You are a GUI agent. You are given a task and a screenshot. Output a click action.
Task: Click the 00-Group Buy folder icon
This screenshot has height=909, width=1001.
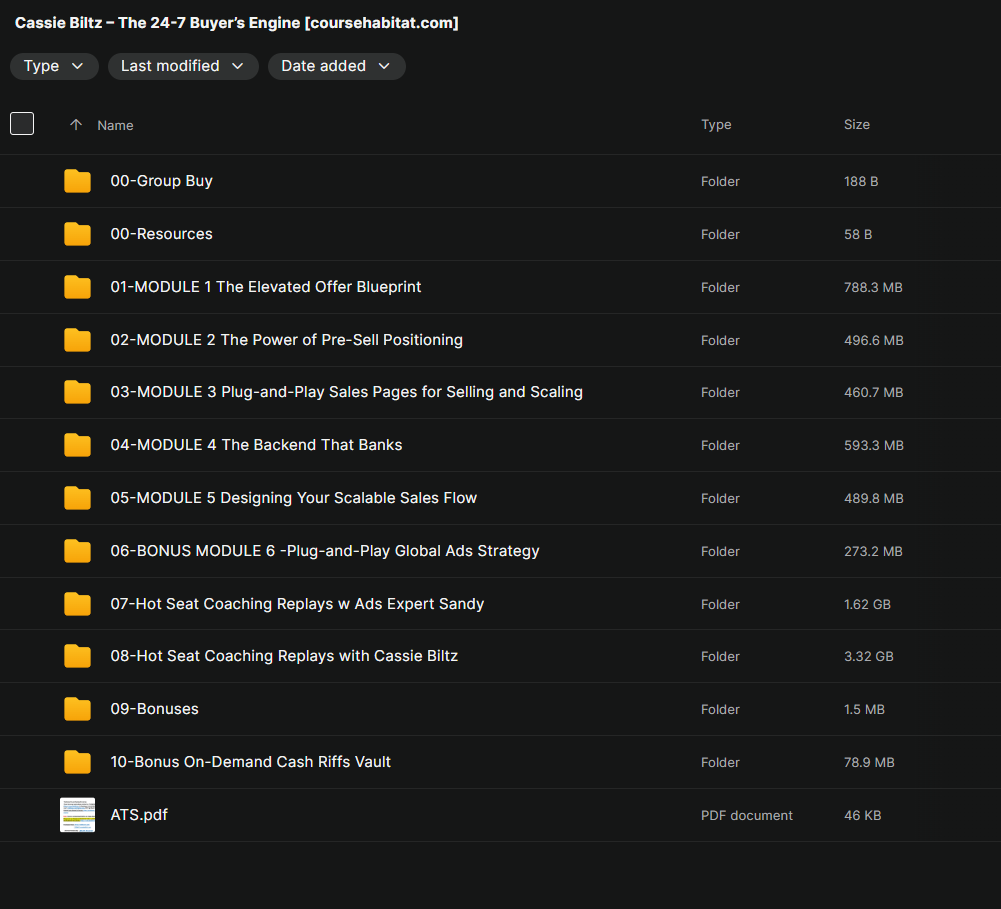[x=77, y=181]
